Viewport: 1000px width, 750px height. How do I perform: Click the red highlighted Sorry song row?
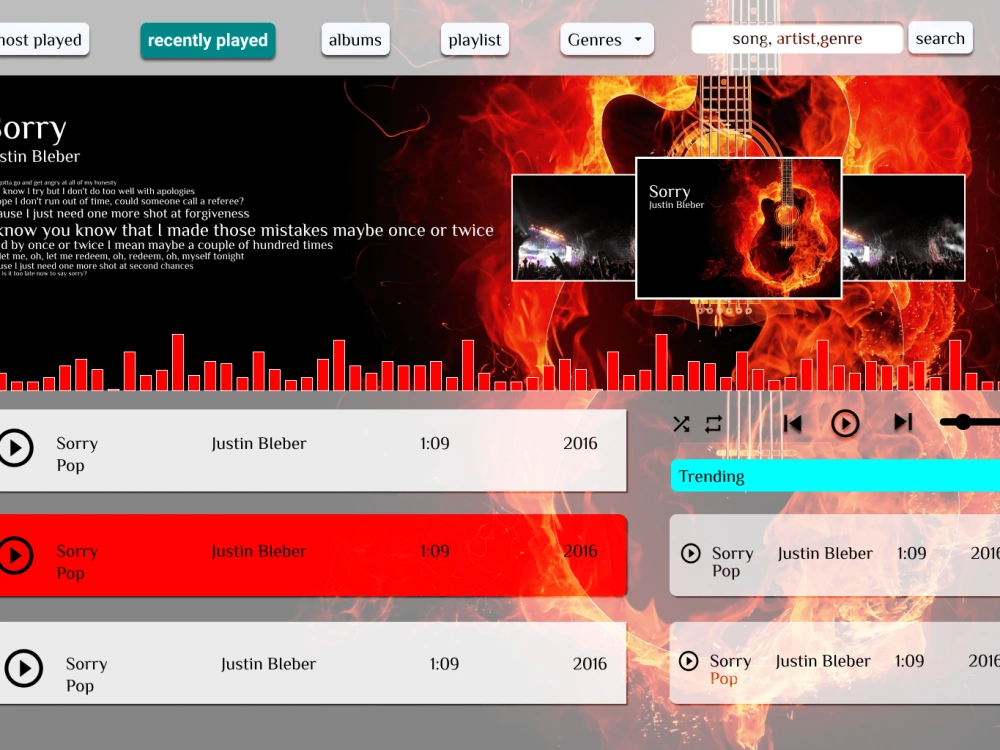pos(312,555)
